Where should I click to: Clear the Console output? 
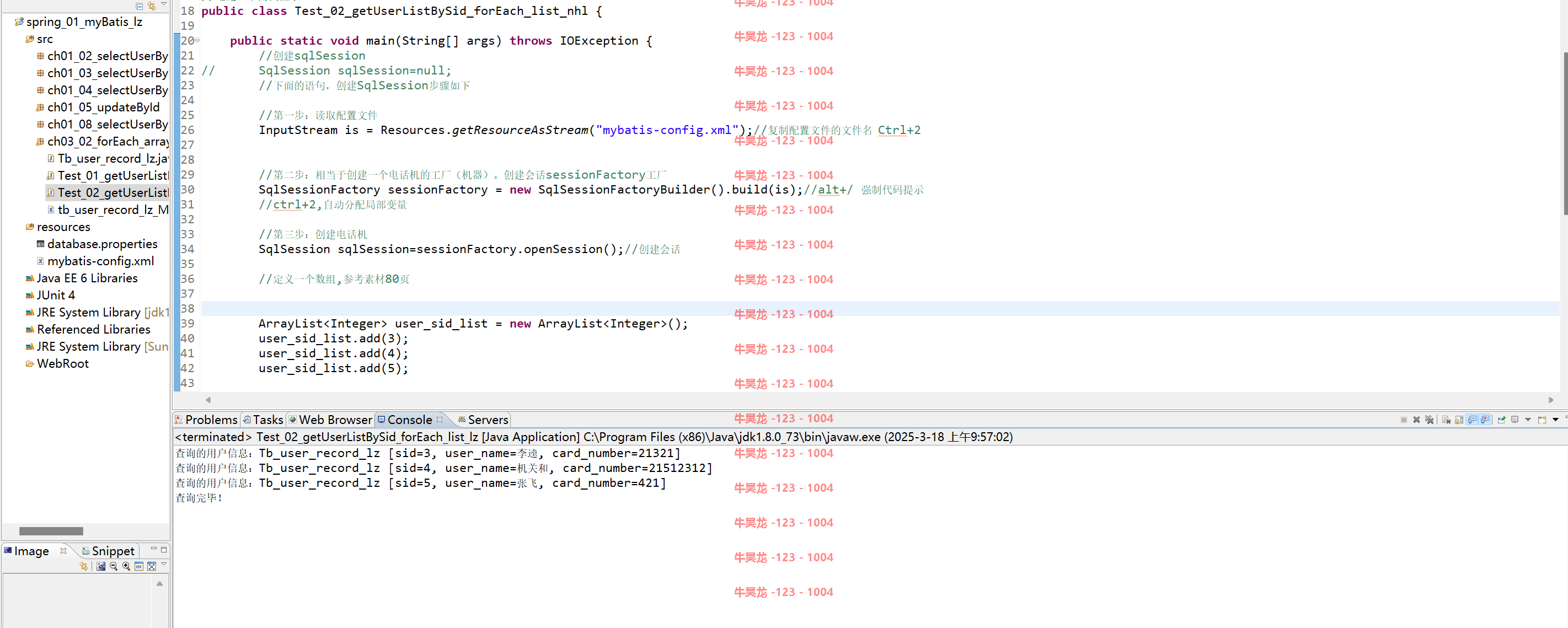pyautogui.click(x=1446, y=419)
